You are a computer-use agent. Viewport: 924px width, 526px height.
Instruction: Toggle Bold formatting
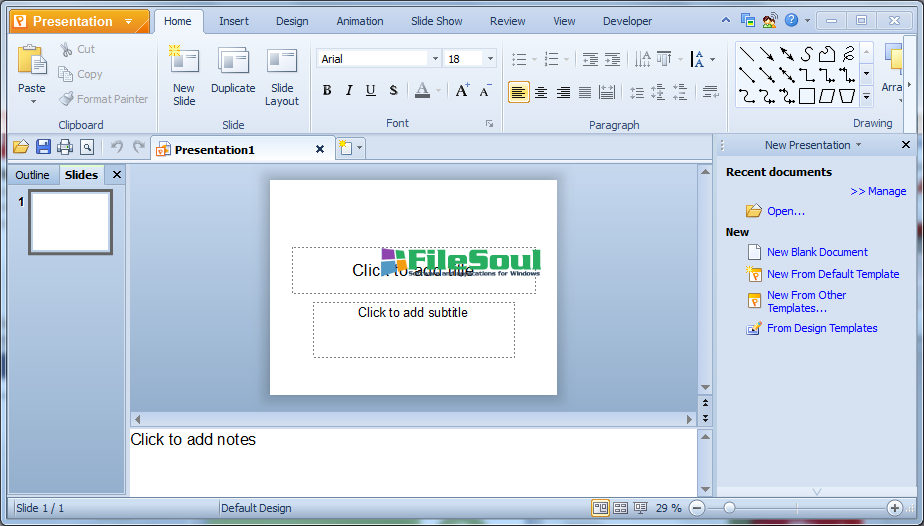tap(327, 91)
